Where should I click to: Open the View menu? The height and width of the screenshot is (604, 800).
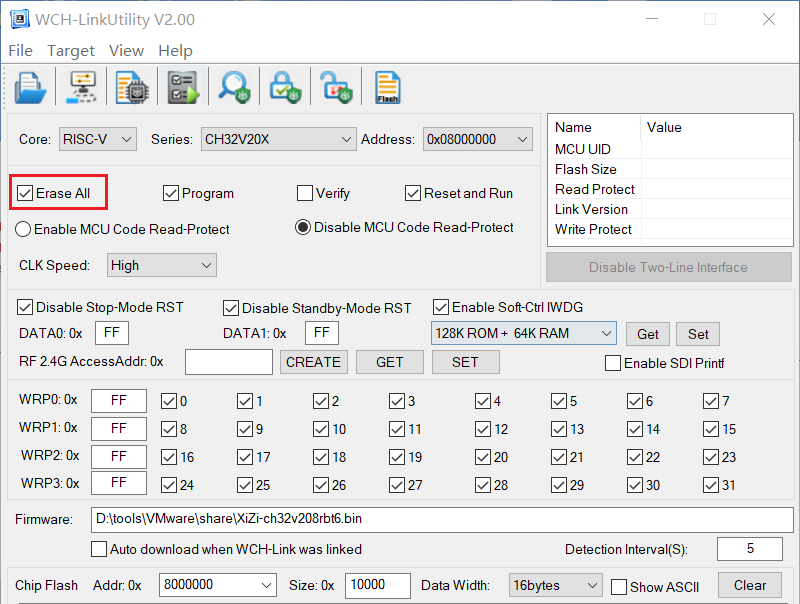[x=126, y=51]
